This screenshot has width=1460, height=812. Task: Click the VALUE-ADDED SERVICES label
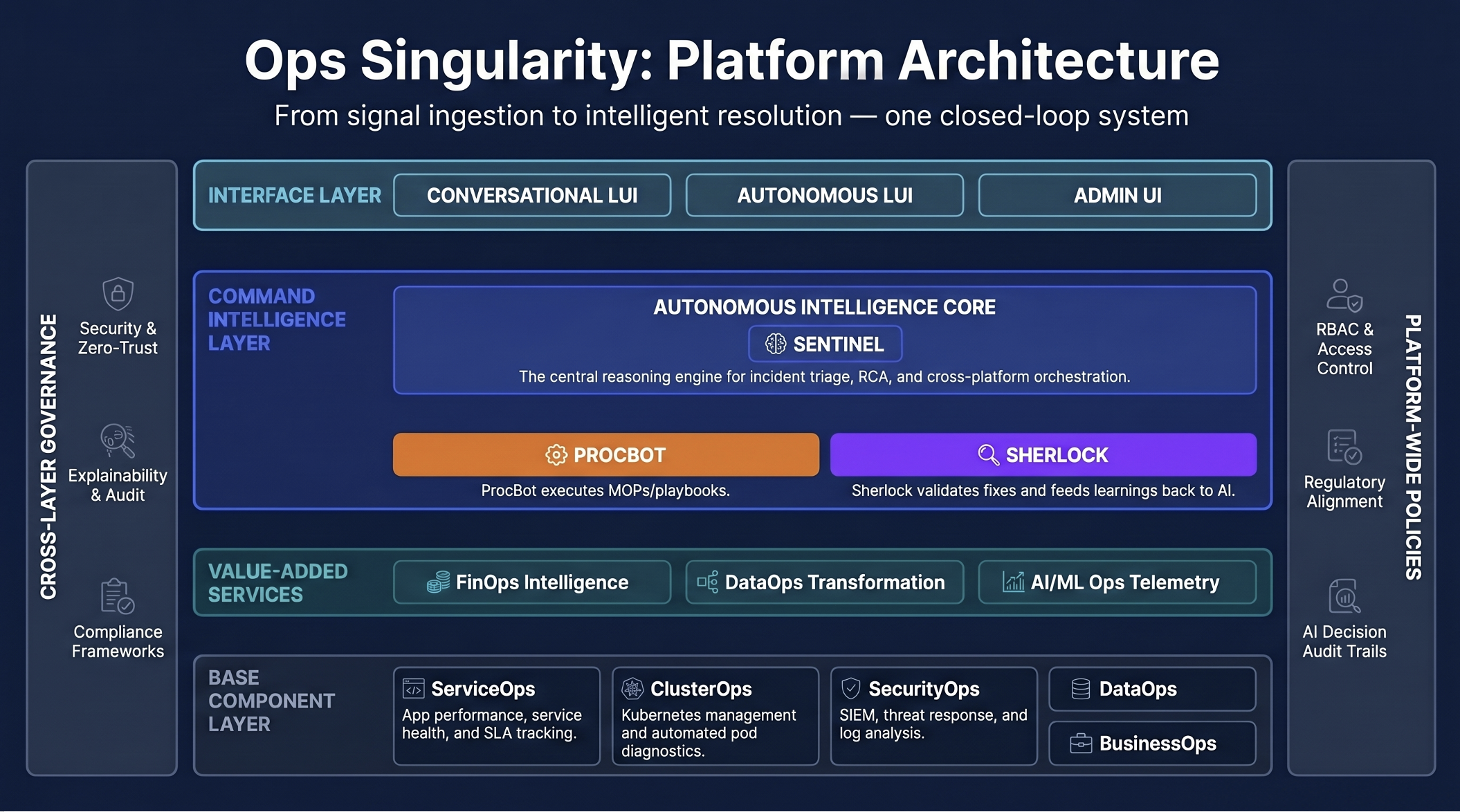(x=277, y=582)
